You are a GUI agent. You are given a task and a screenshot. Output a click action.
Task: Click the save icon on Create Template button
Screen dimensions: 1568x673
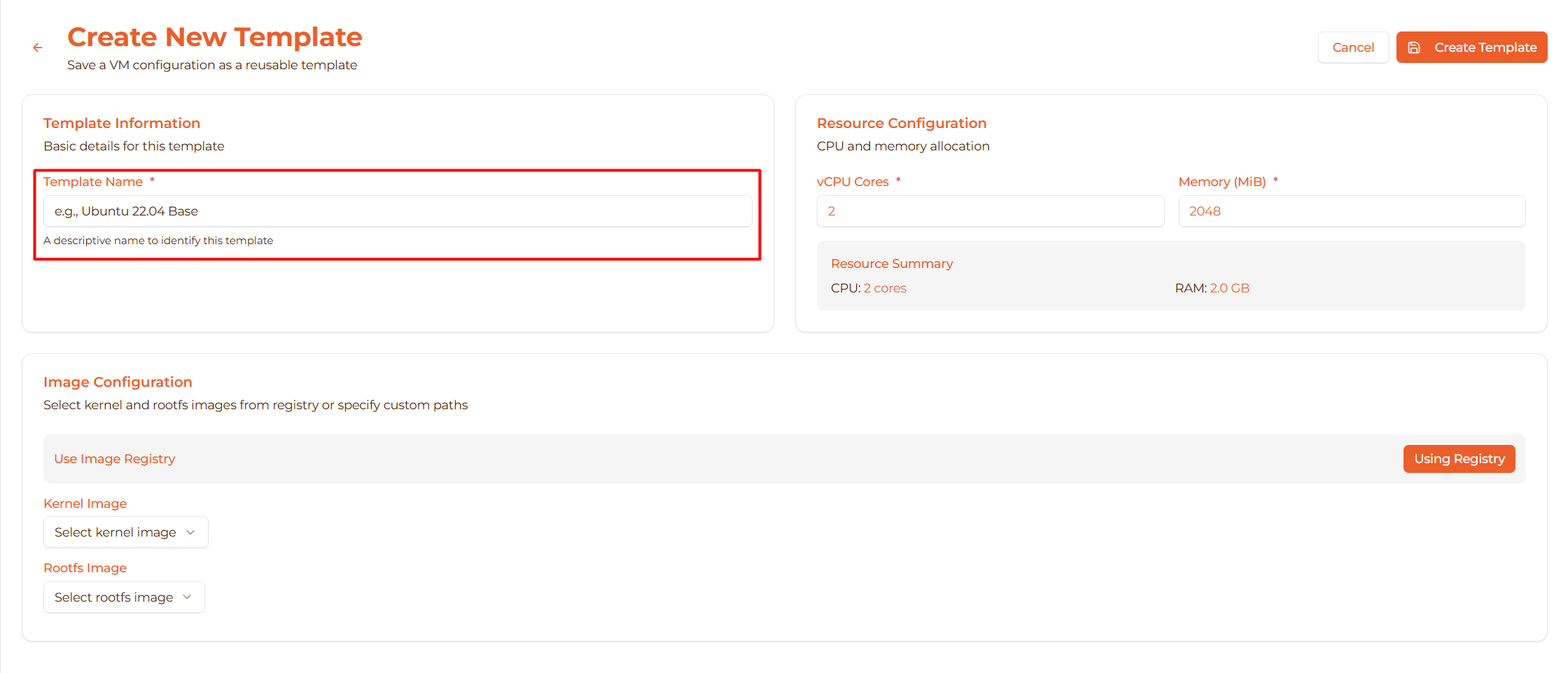(x=1415, y=47)
